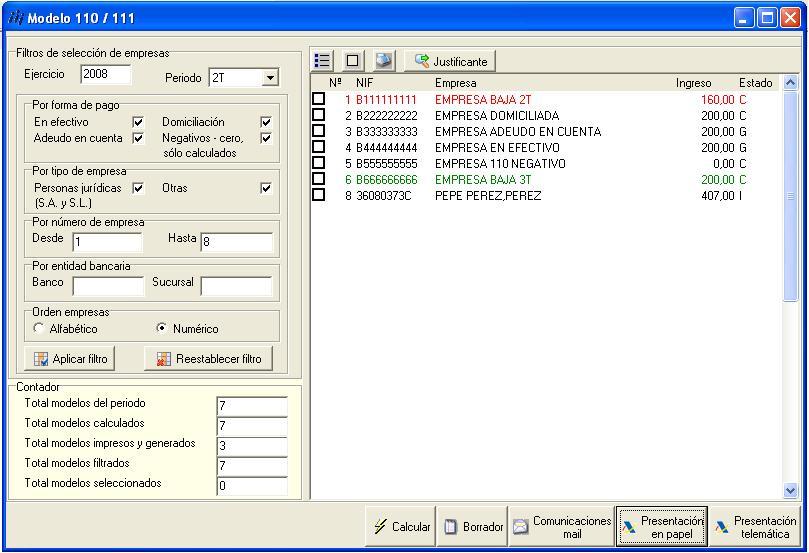Click NIF B666666666 in the list
Viewport: 809px width, 553px height.
click(x=386, y=180)
